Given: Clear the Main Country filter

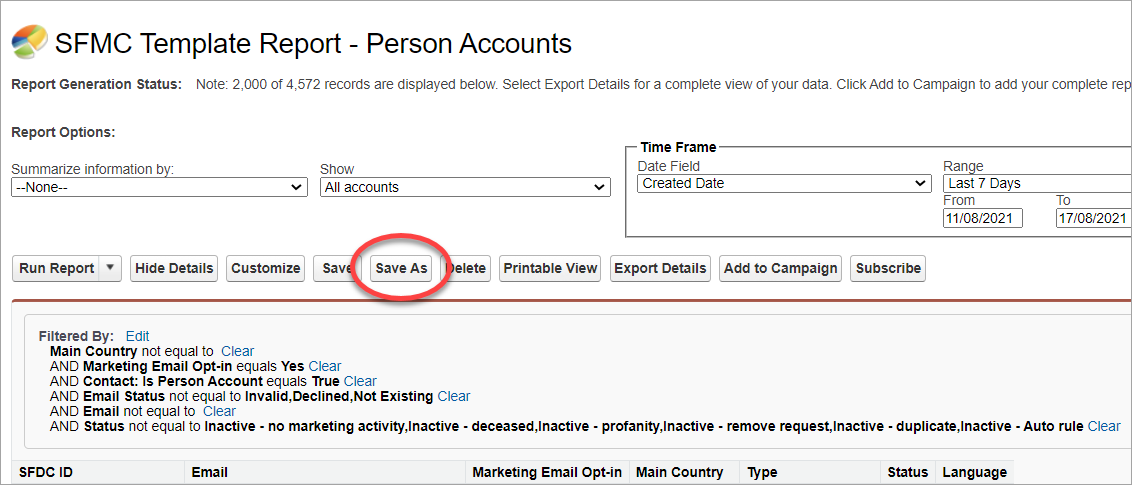Looking at the screenshot, I should [x=238, y=351].
